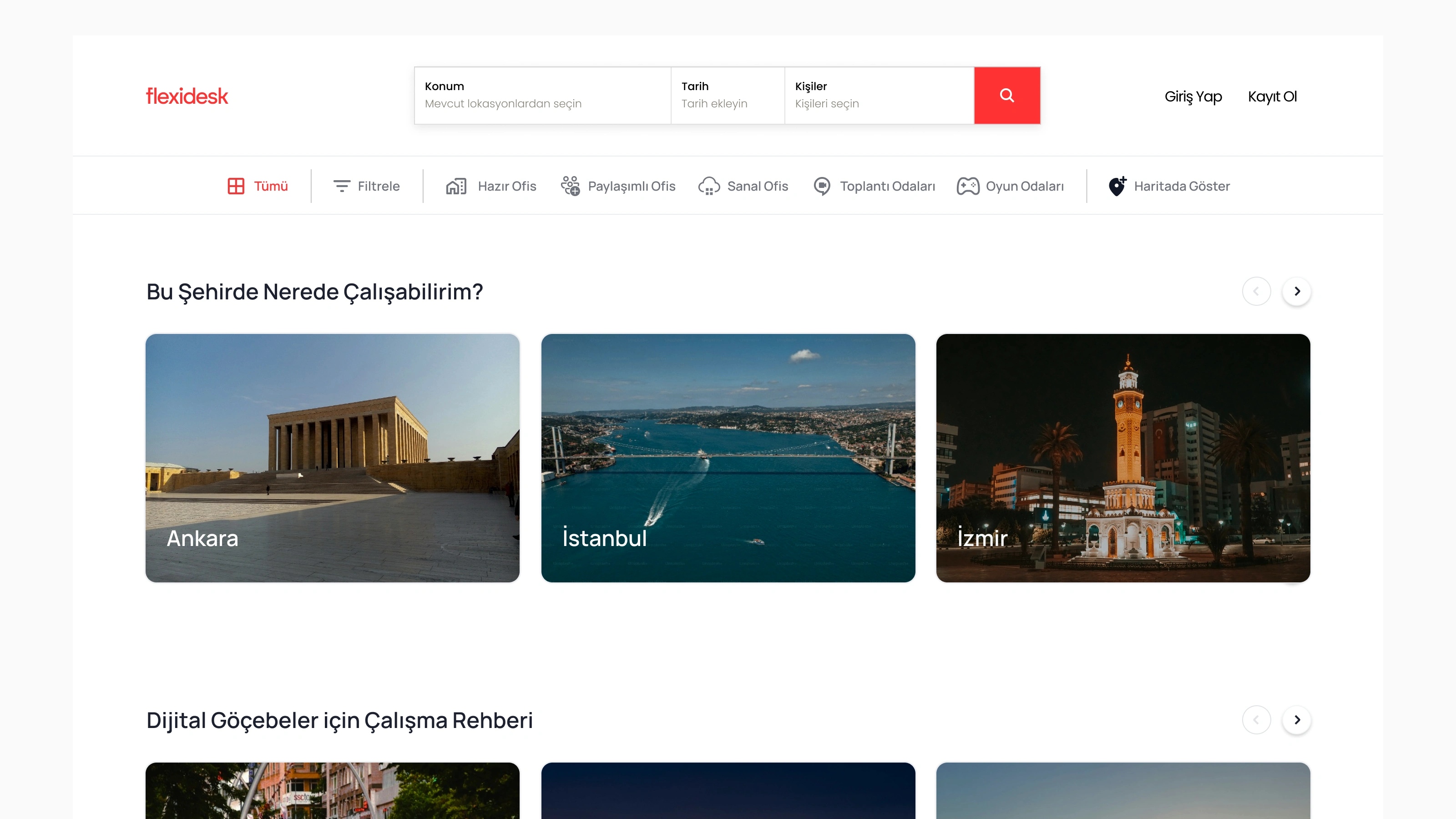This screenshot has width=1456, height=819.
Task: Open Filtrele filter options
Action: [378, 186]
